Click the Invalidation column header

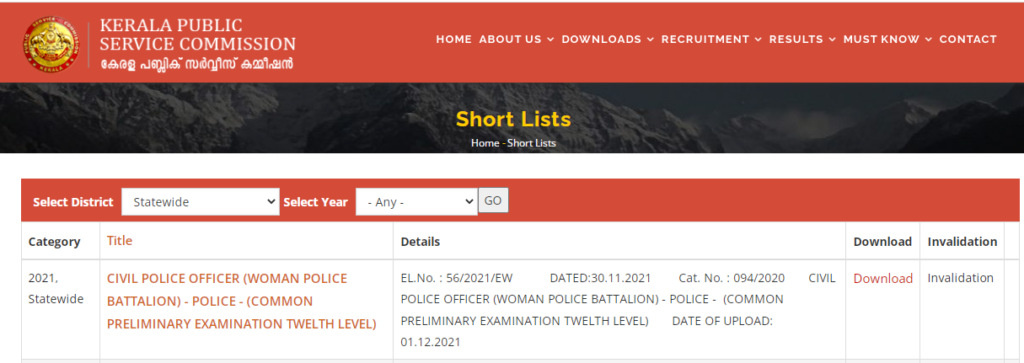962,242
